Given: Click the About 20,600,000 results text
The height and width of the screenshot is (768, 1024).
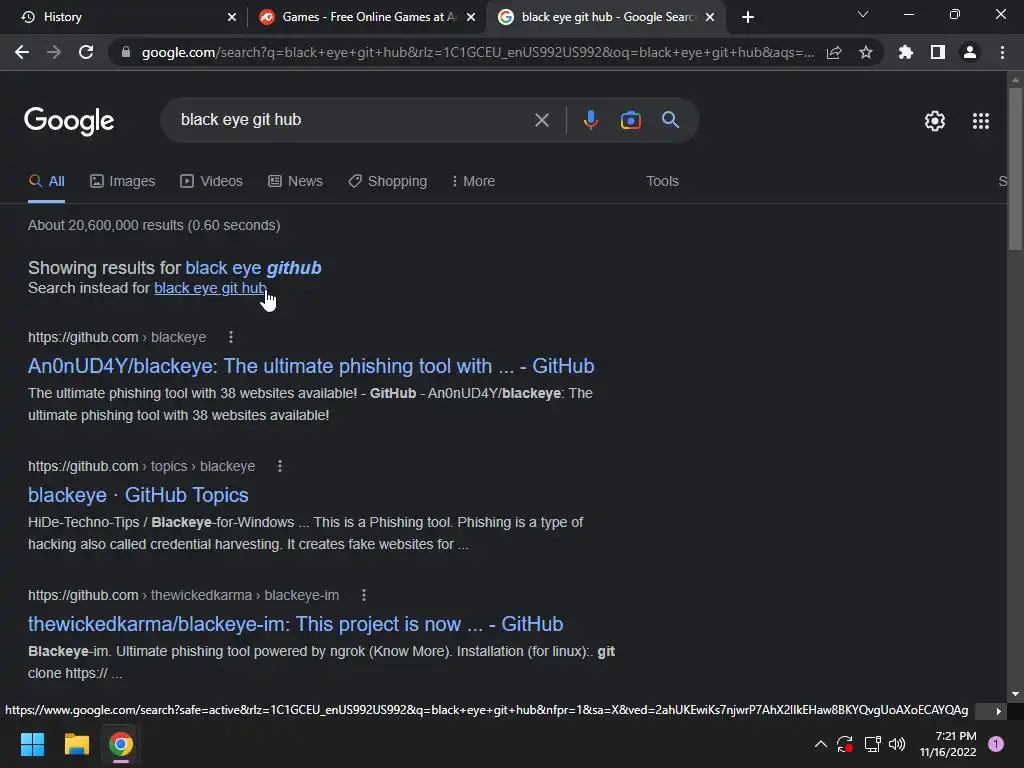Looking at the screenshot, I should (154, 225).
